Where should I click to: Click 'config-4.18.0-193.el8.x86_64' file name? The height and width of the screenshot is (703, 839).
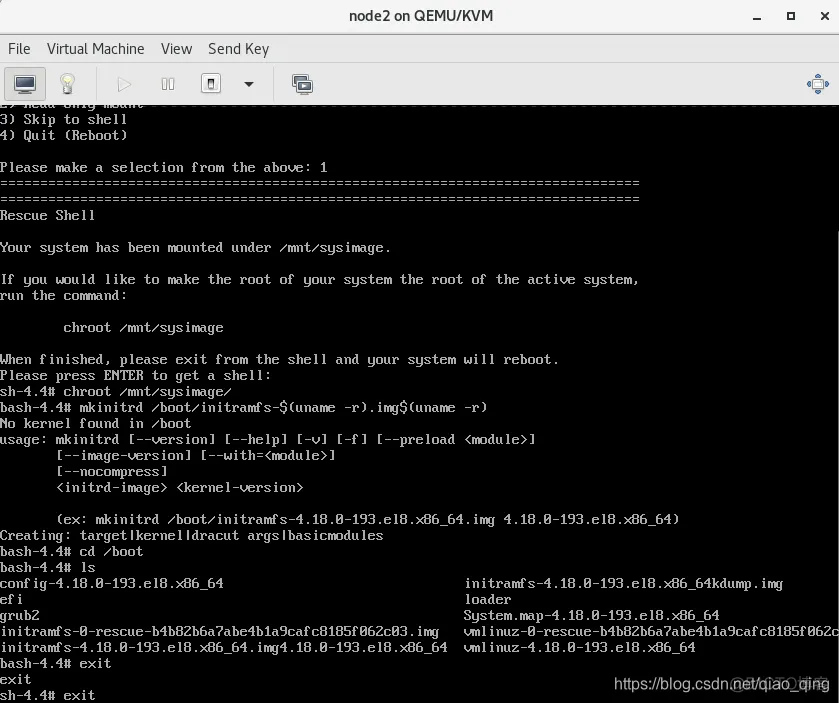tap(112, 583)
